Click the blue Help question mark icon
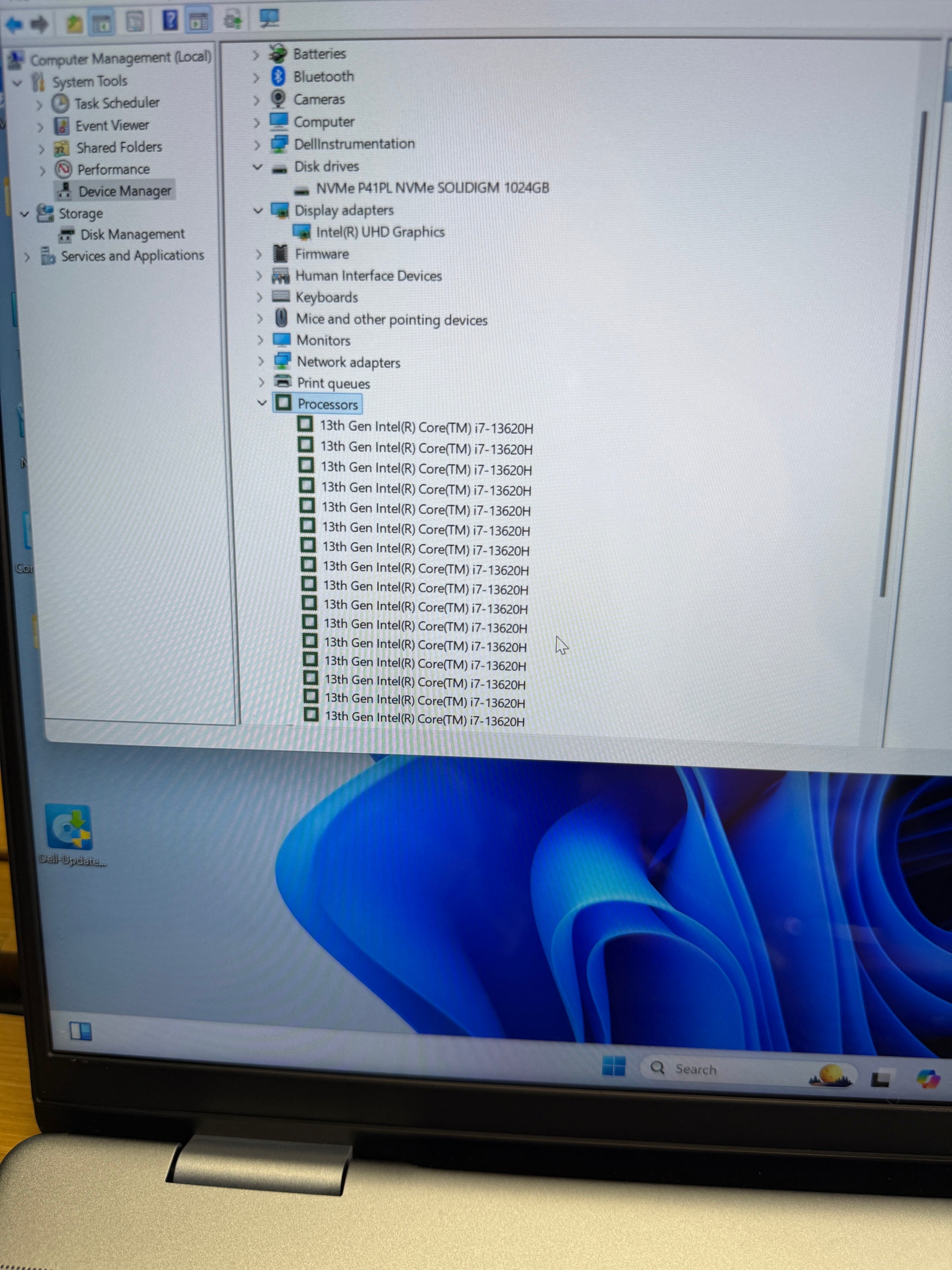 click(169, 20)
